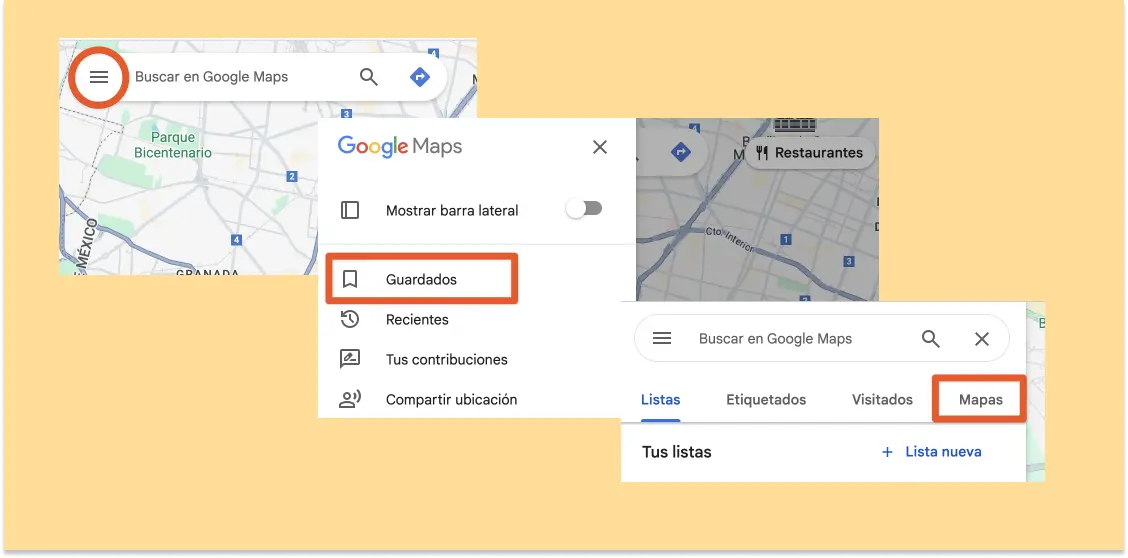Image resolution: width=1128 pixels, height=558 pixels.
Task: Switch to the Visitados tab
Action: point(882,400)
